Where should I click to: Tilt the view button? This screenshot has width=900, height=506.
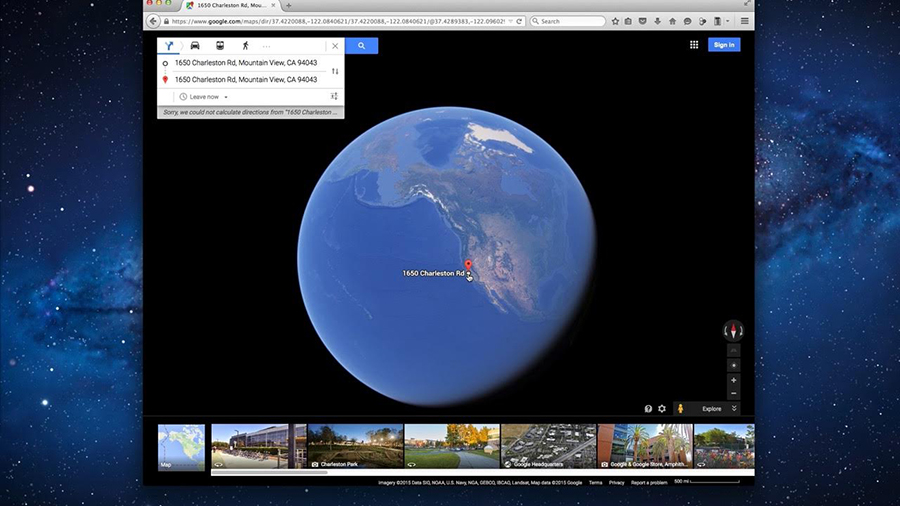click(x=733, y=351)
